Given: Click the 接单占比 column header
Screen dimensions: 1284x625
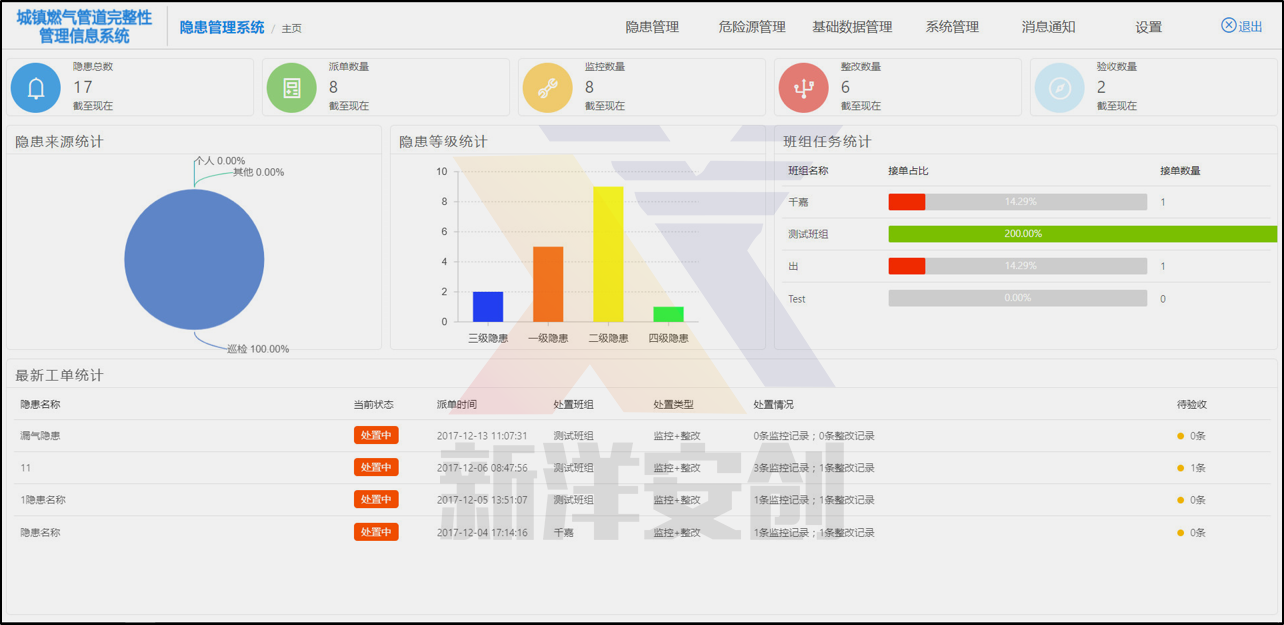Looking at the screenshot, I should pos(908,171).
